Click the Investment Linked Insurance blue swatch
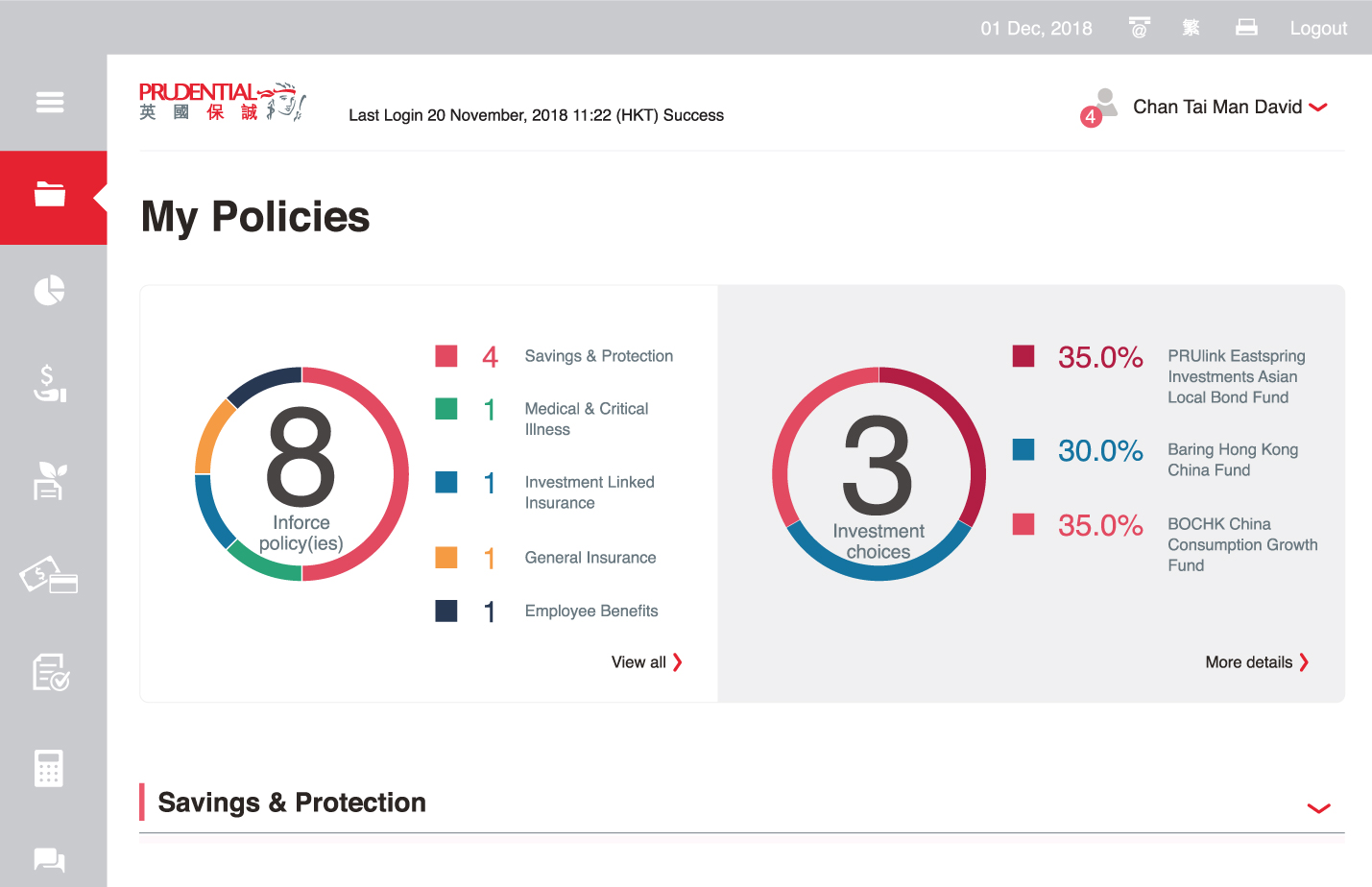Viewport: 1372px width, 887px height. click(x=446, y=482)
